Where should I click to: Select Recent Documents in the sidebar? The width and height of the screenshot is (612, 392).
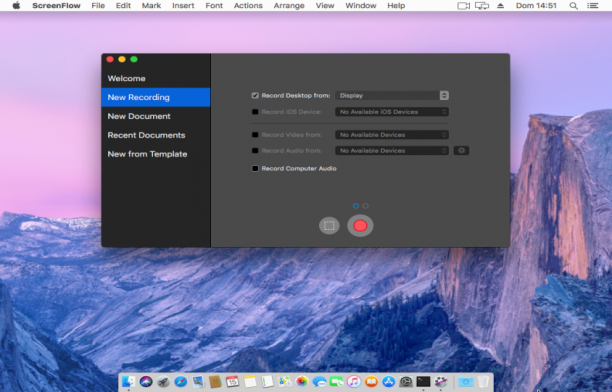pyautogui.click(x=156, y=135)
